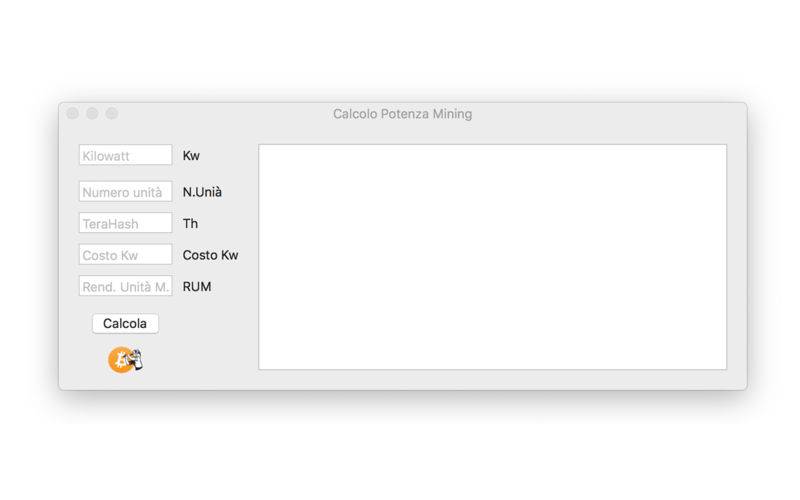The image size is (800, 500).
Task: Zoom the window using the third title button
Action: click(x=112, y=113)
